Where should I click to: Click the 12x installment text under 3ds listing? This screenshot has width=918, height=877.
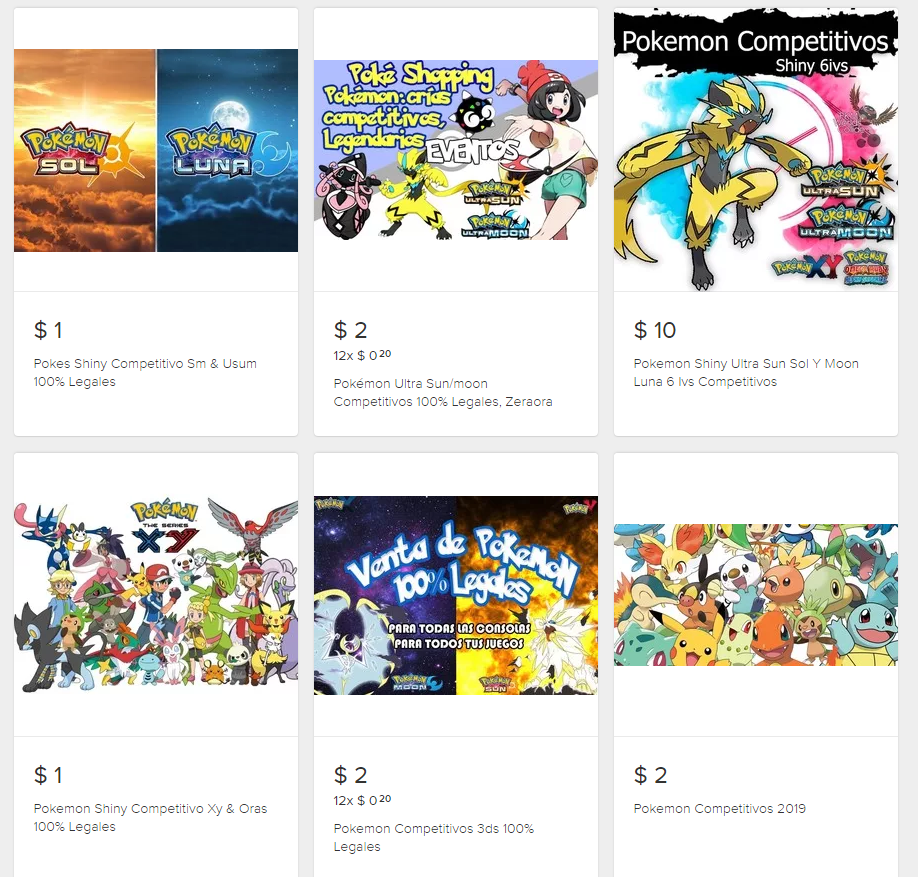(362, 800)
